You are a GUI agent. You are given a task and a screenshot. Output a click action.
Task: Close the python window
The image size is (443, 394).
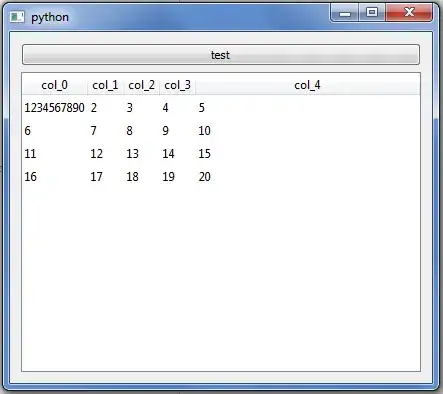point(409,13)
